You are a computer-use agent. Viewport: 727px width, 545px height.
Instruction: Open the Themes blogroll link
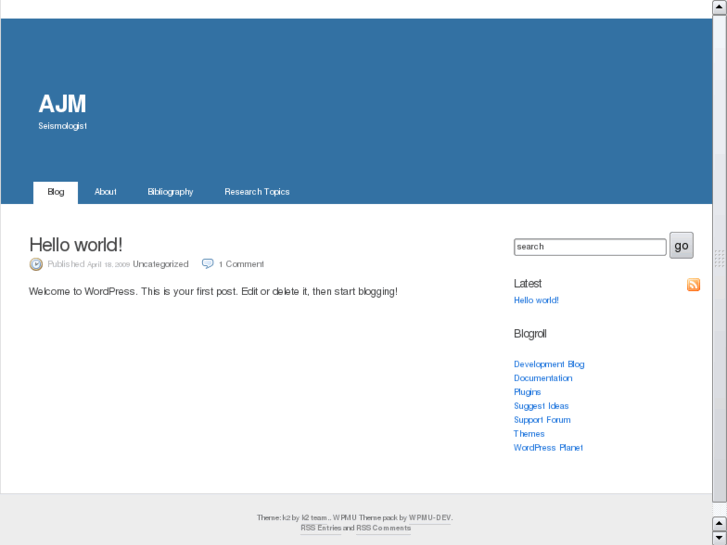[x=529, y=434]
